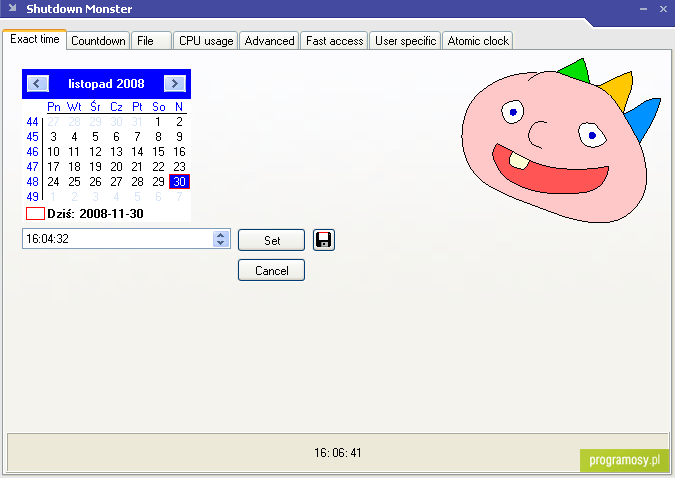
Task: Select day 24 in the calendar
Action: coord(53,182)
